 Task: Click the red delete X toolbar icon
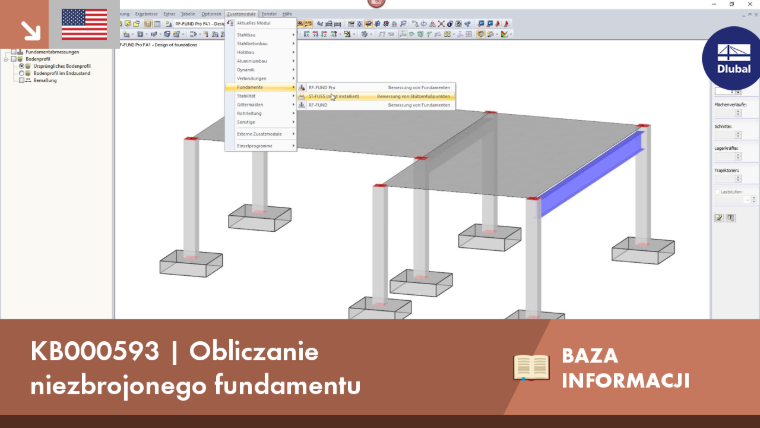[x=441, y=24]
